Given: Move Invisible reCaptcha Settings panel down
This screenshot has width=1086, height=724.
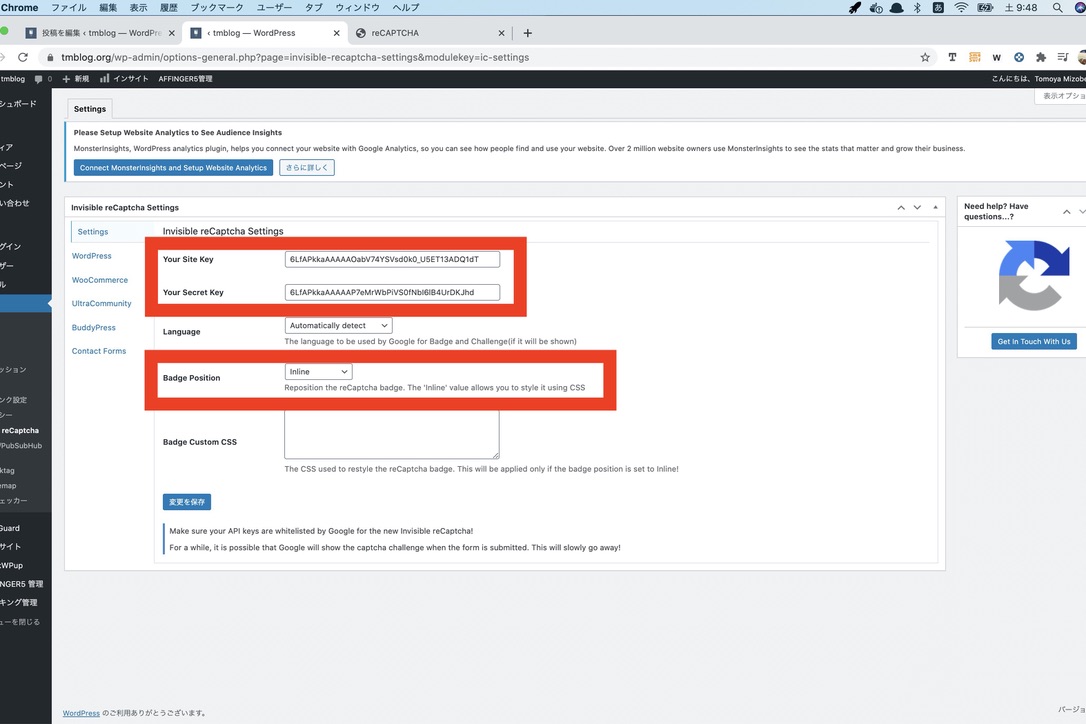Looking at the screenshot, I should click(x=917, y=208).
